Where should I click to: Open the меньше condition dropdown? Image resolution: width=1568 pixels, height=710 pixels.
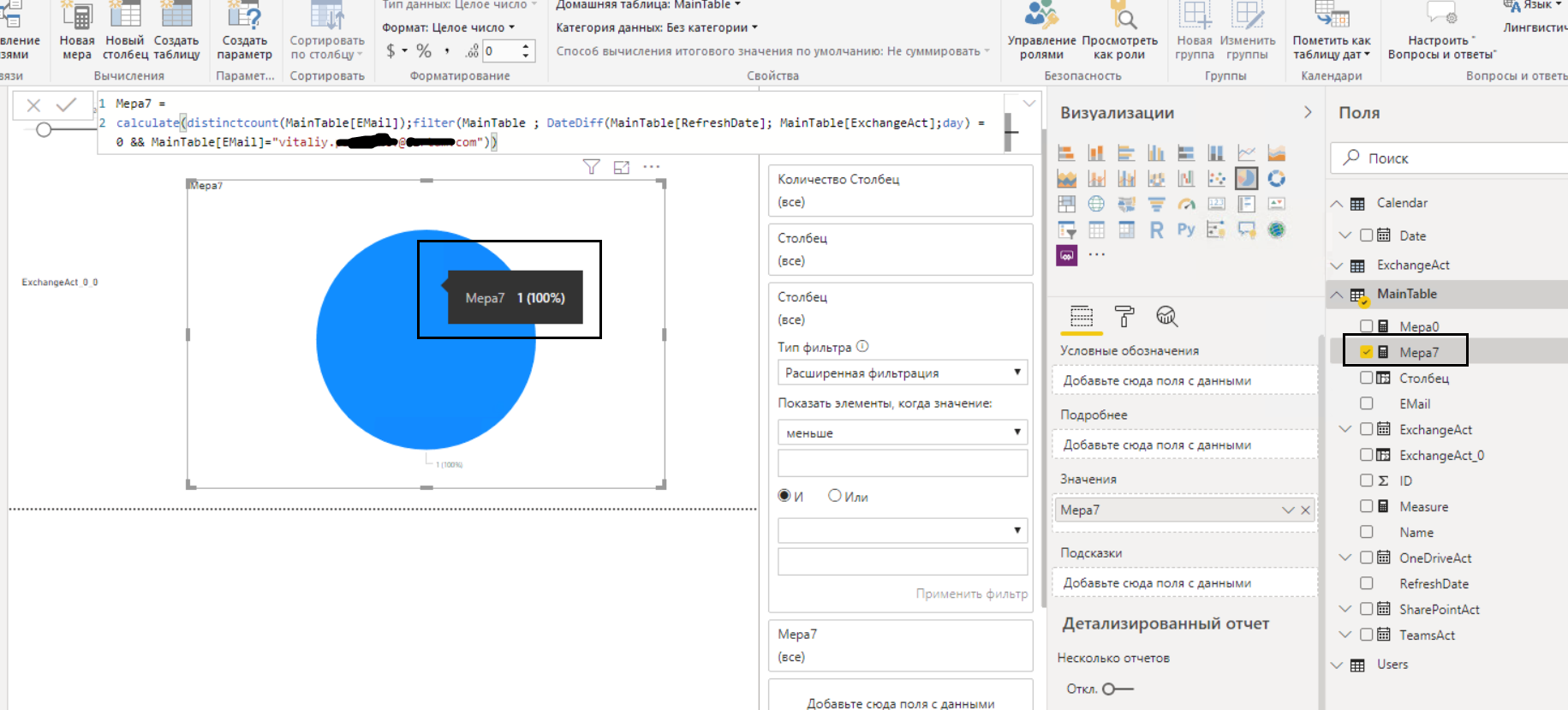click(x=903, y=433)
